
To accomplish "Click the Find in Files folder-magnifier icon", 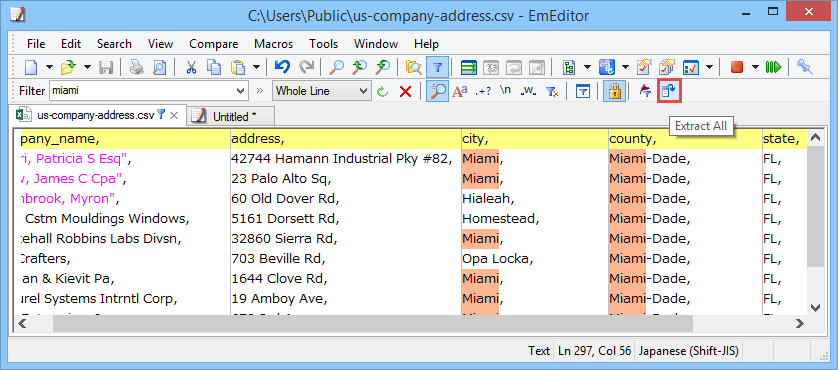I will click(x=413, y=67).
